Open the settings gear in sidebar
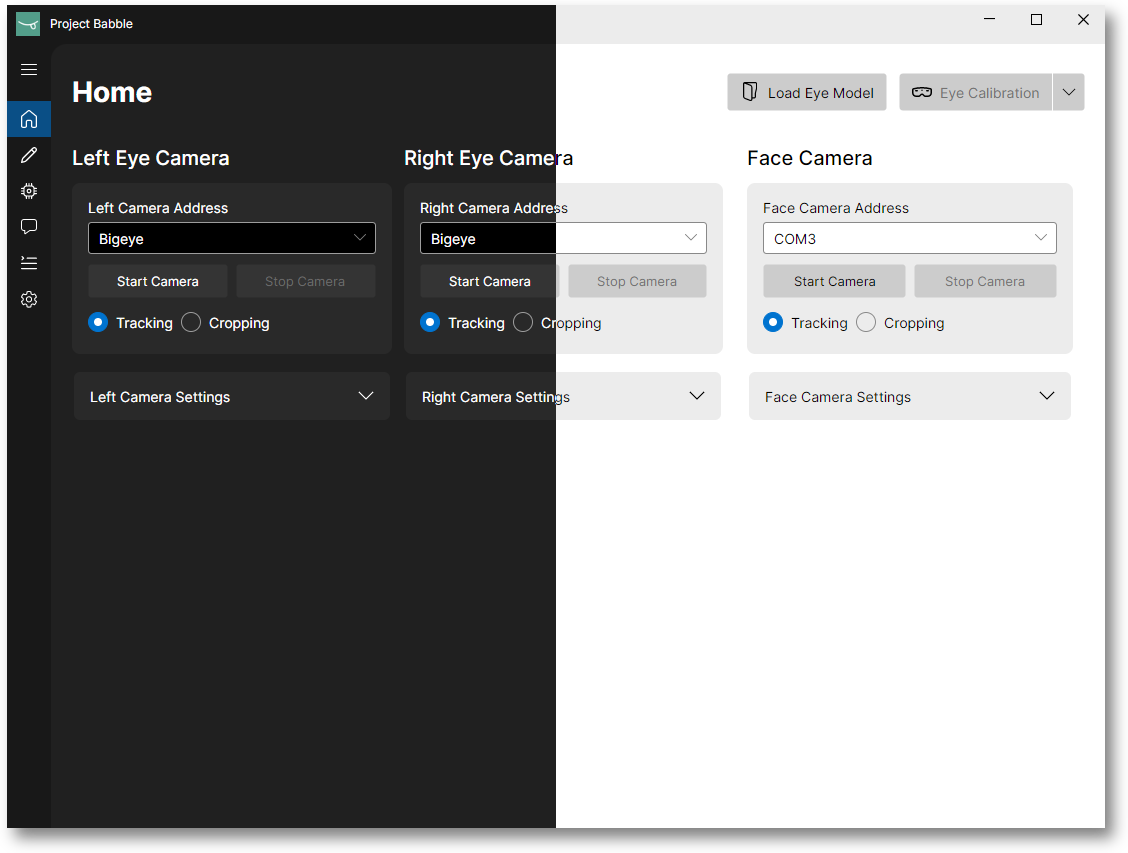This screenshot has height=853, width=1128. 29,299
